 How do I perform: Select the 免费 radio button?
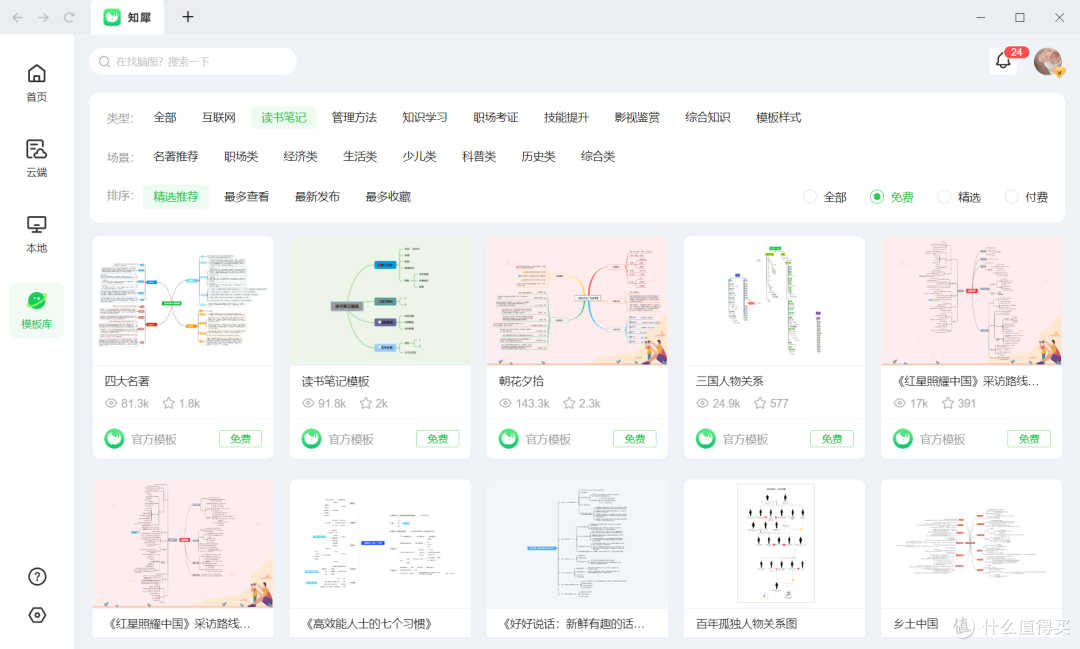pos(877,197)
